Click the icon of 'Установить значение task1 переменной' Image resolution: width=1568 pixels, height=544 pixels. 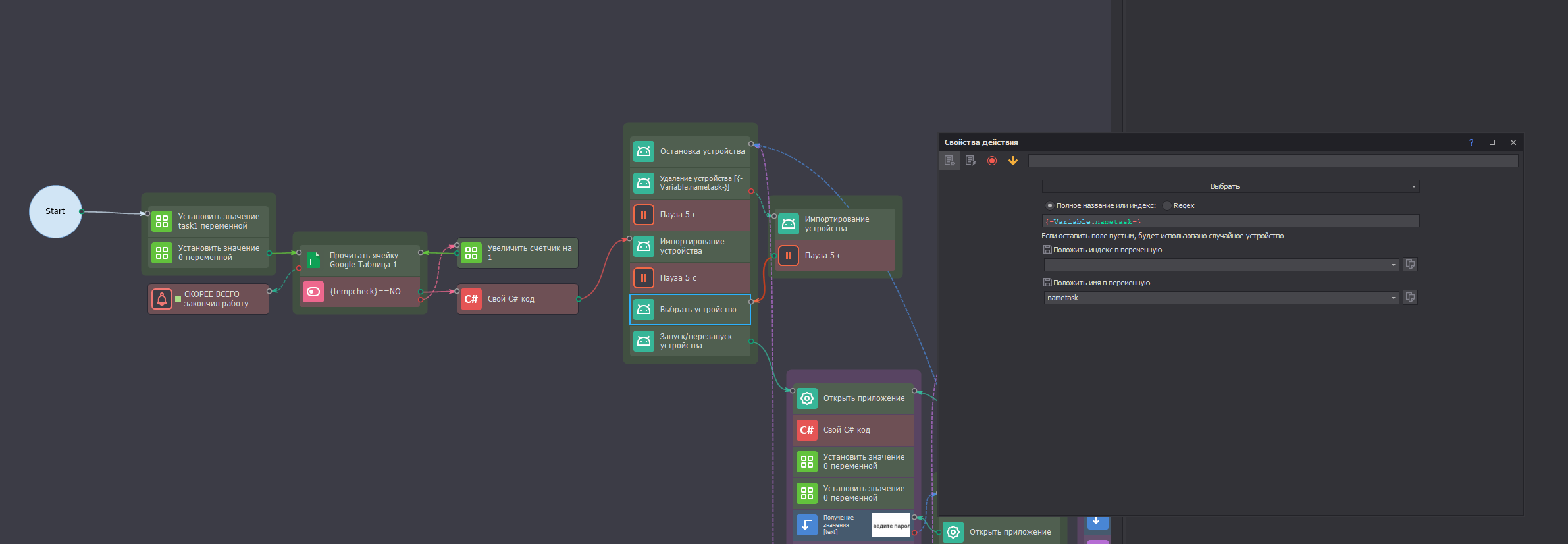[x=162, y=221]
